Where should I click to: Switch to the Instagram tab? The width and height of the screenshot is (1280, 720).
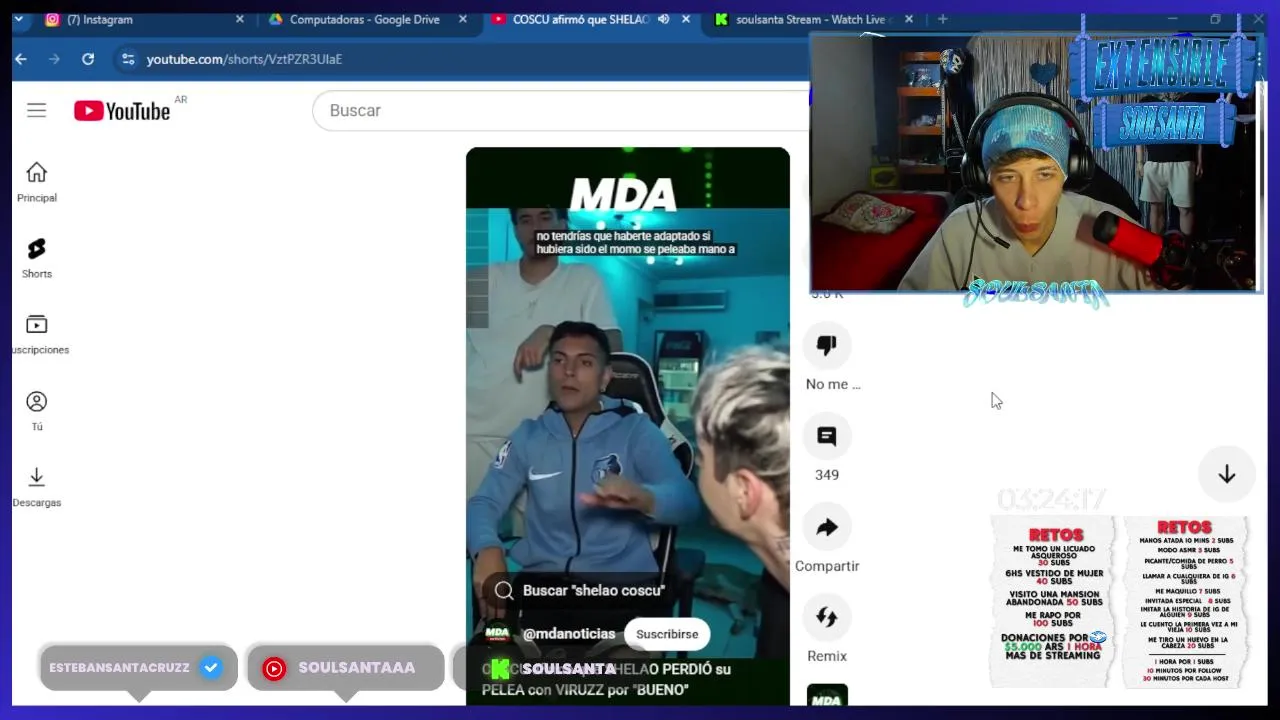[x=141, y=19]
